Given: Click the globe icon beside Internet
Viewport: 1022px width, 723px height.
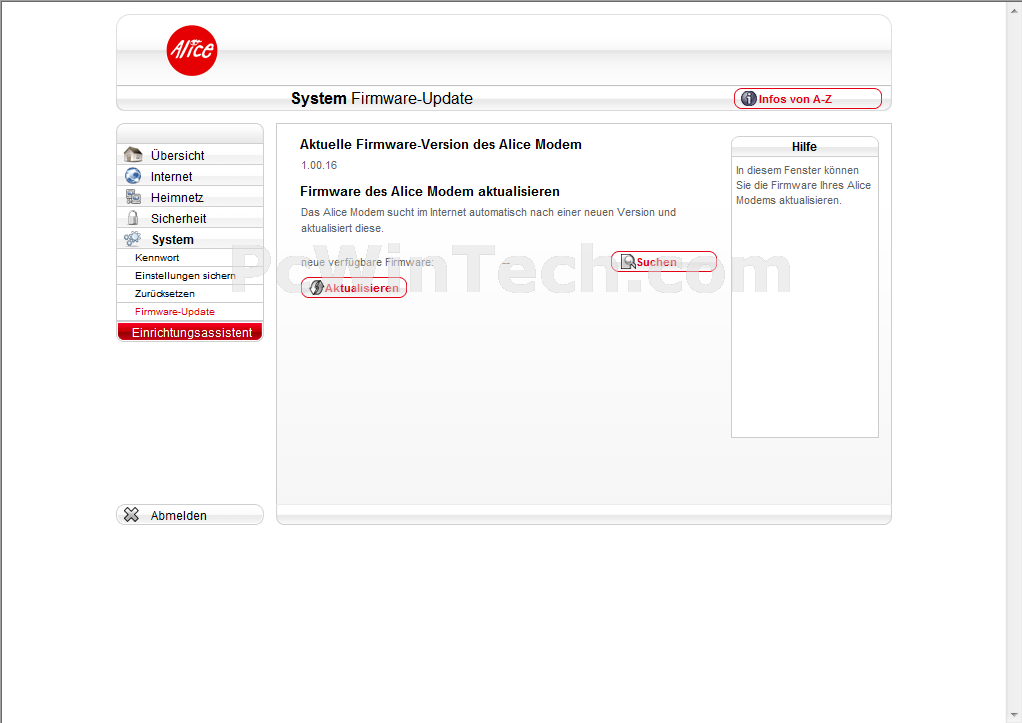Looking at the screenshot, I should [x=133, y=176].
